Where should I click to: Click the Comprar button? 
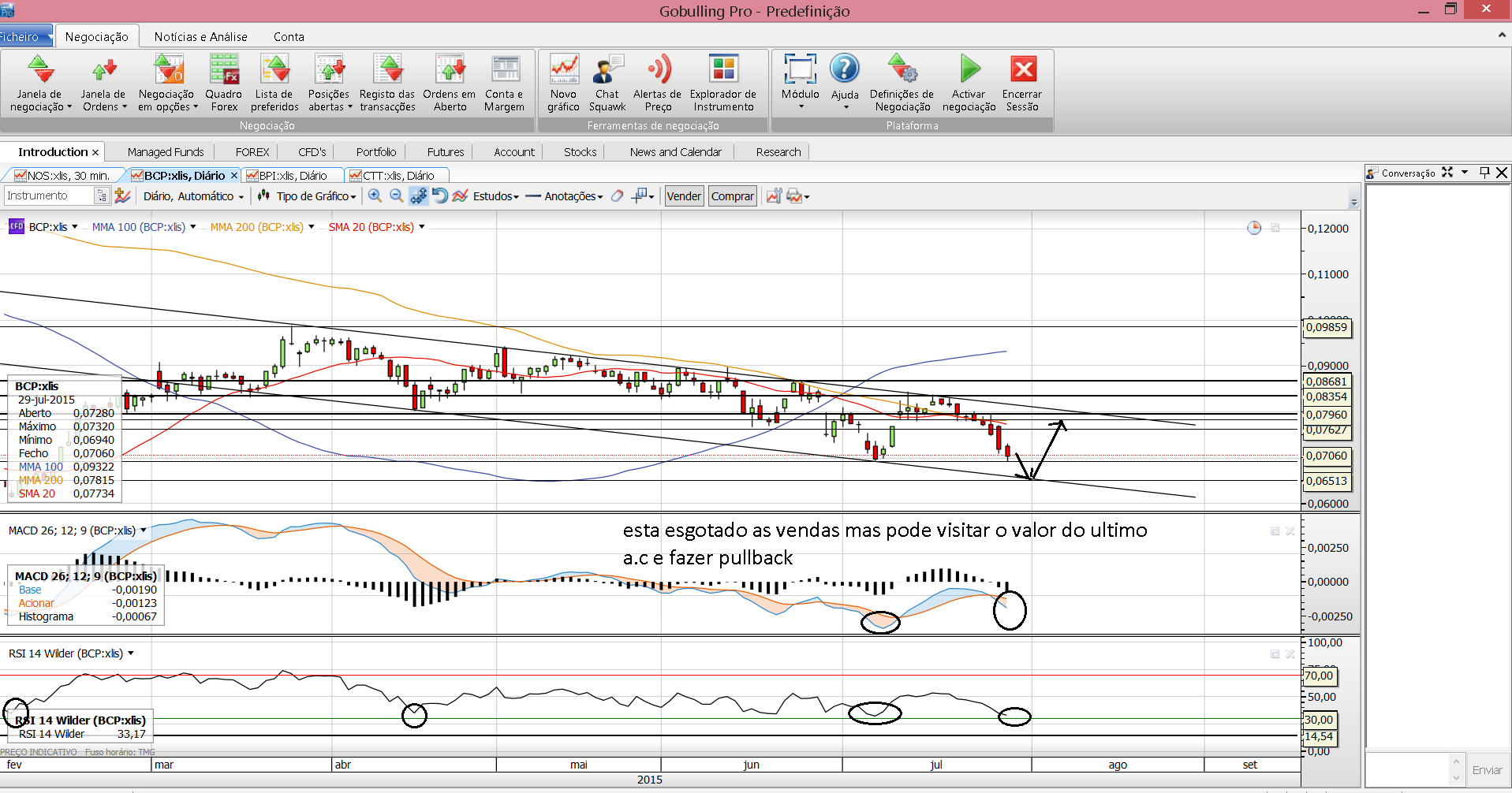click(733, 196)
